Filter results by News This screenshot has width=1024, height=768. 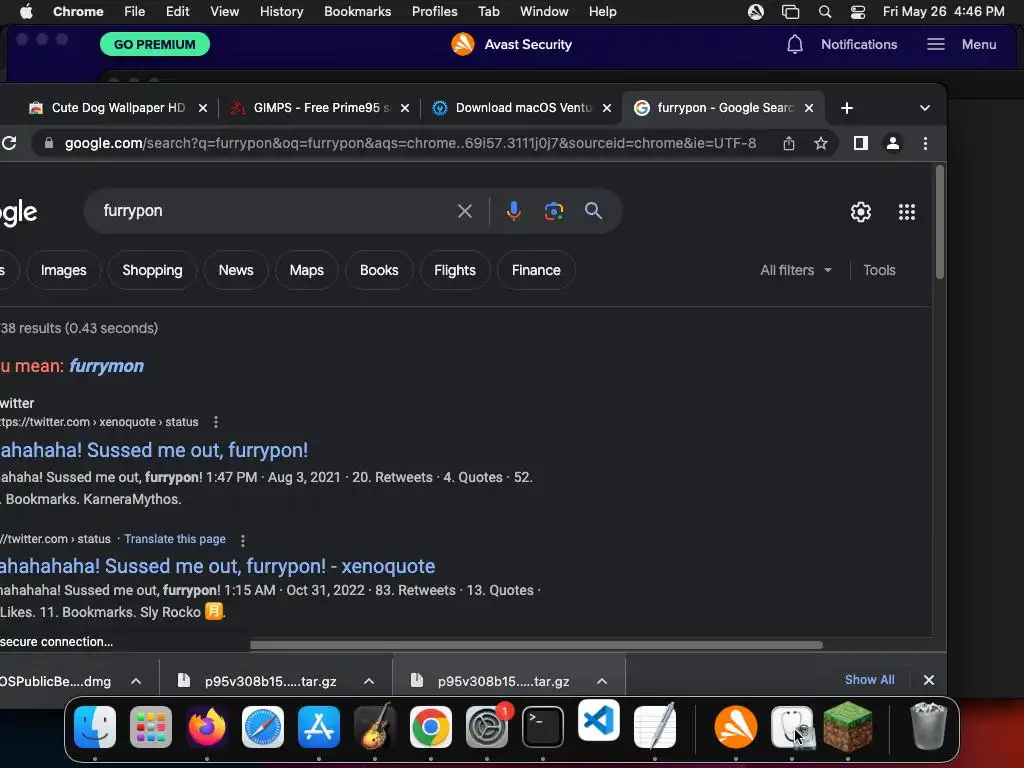coord(236,270)
